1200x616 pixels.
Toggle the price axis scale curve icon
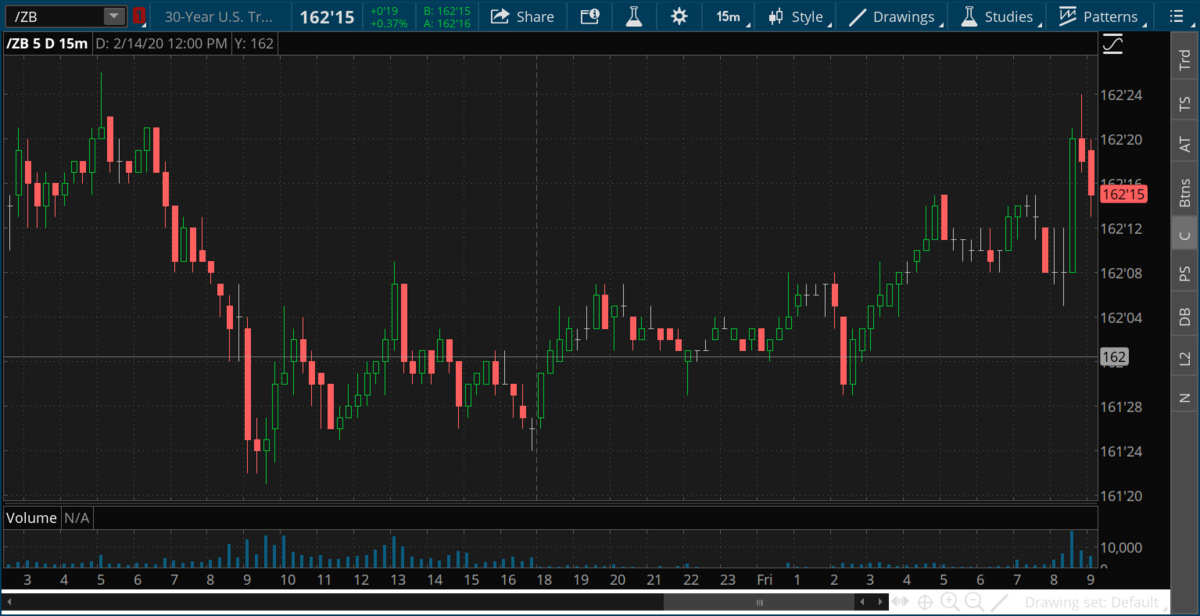coord(1112,45)
